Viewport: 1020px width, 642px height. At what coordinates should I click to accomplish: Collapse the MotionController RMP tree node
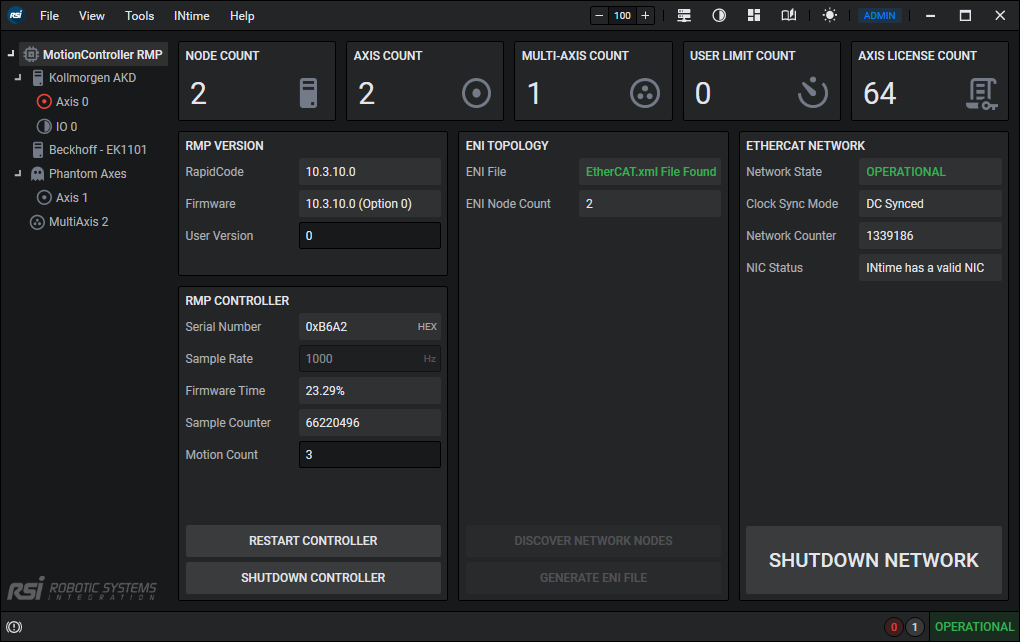10,54
